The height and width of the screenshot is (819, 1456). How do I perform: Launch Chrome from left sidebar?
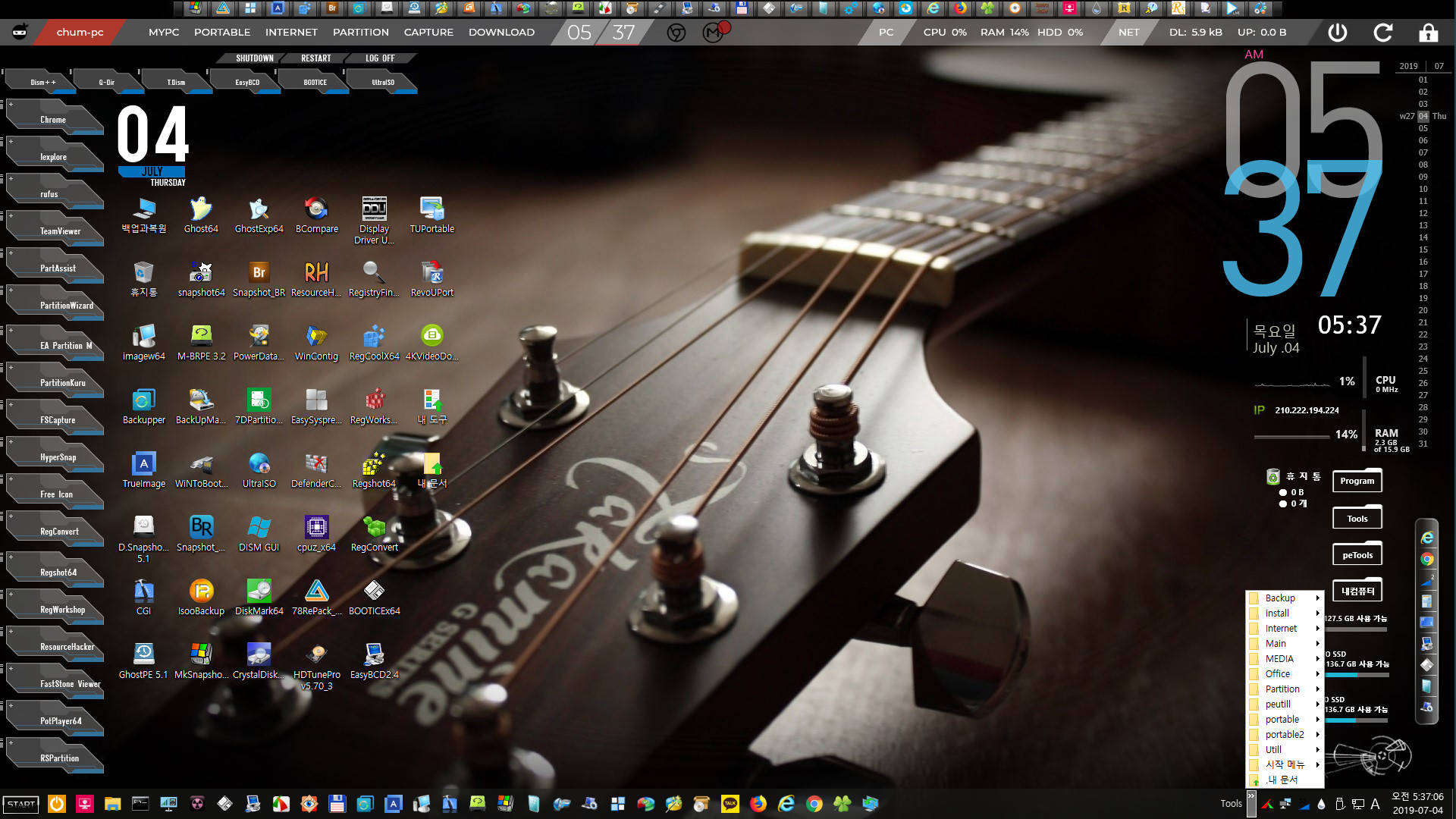pyautogui.click(x=55, y=120)
